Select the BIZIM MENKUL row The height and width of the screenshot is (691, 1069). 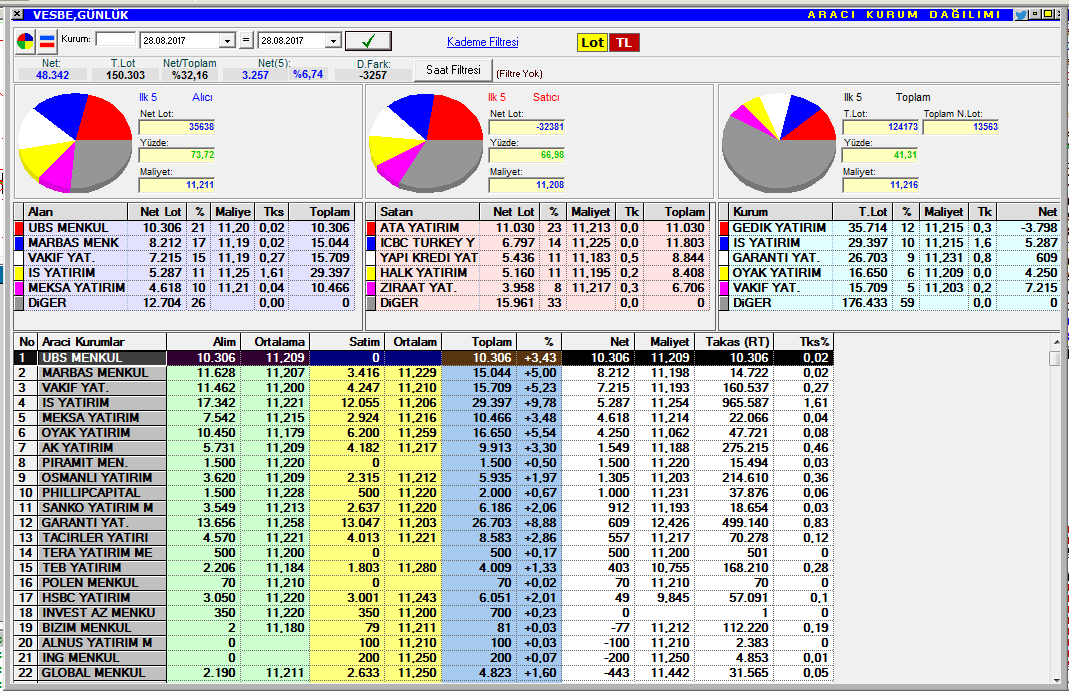pos(423,628)
